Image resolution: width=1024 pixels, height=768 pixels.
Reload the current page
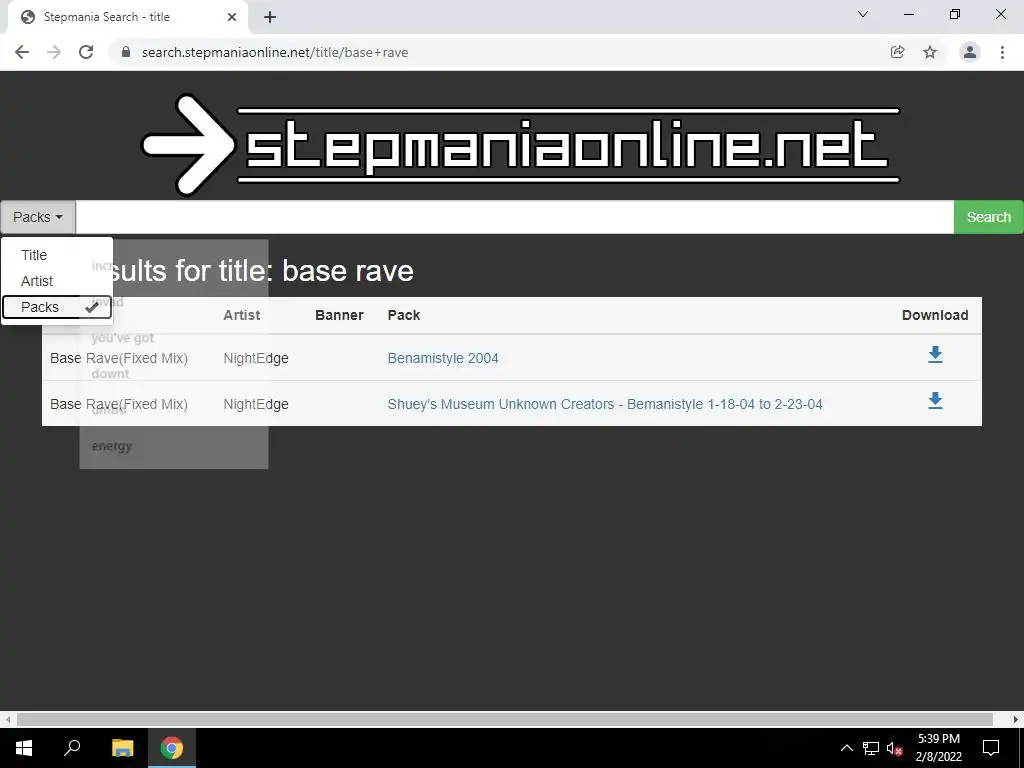coord(86,52)
